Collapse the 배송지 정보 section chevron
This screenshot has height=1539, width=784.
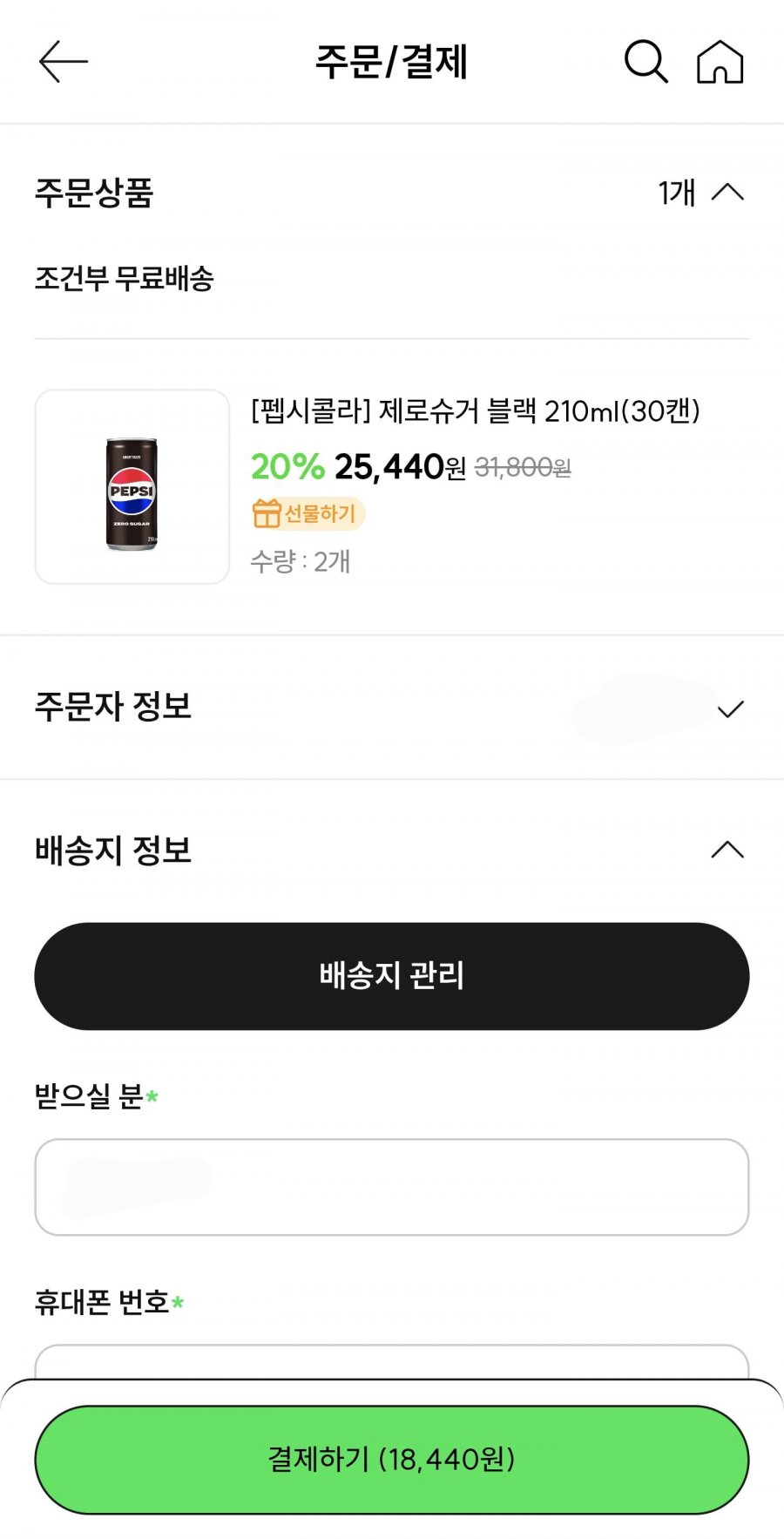coord(728,850)
